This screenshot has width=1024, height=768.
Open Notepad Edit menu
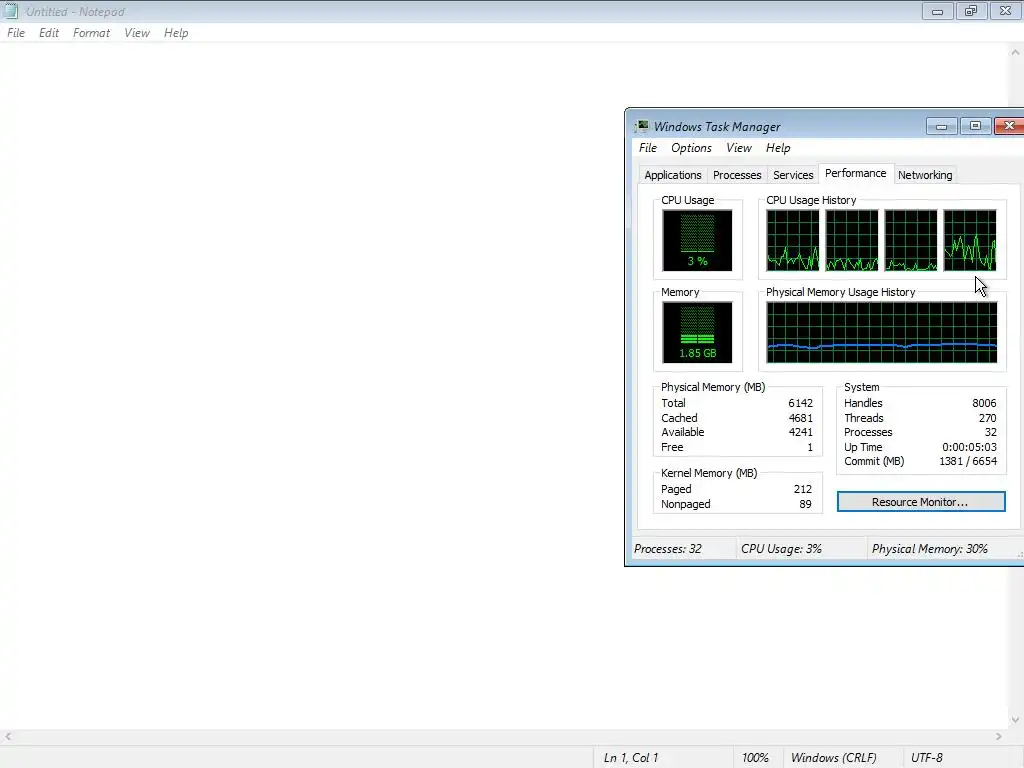(x=49, y=33)
